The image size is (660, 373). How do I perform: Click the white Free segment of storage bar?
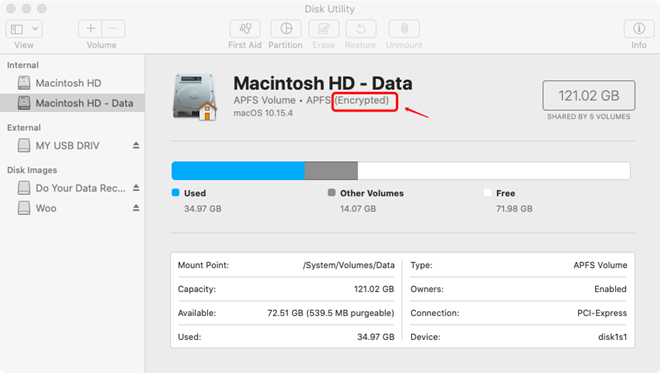[494, 171]
